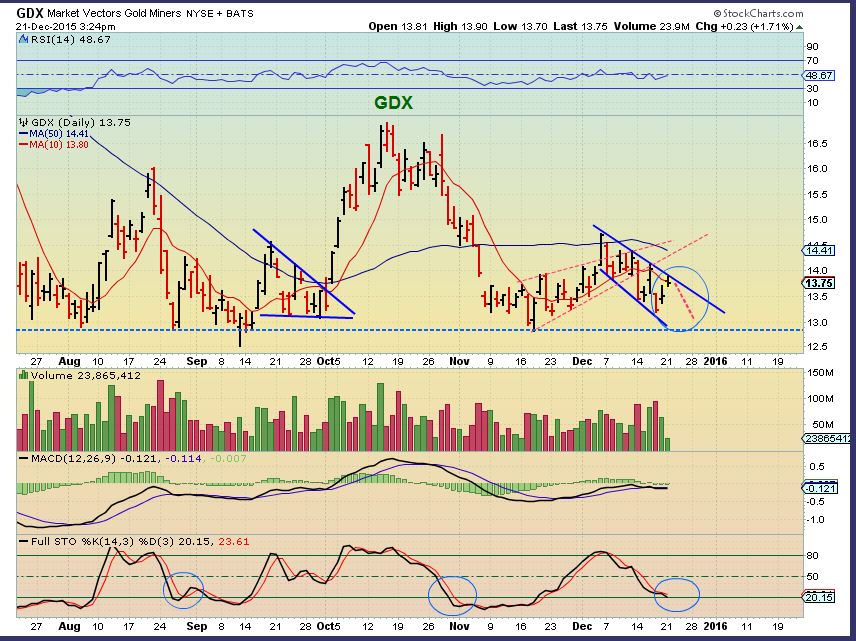The width and height of the screenshot is (856, 641).
Task: Click the MACD(12,26,9) -0.121 label
Action: pos(89,459)
